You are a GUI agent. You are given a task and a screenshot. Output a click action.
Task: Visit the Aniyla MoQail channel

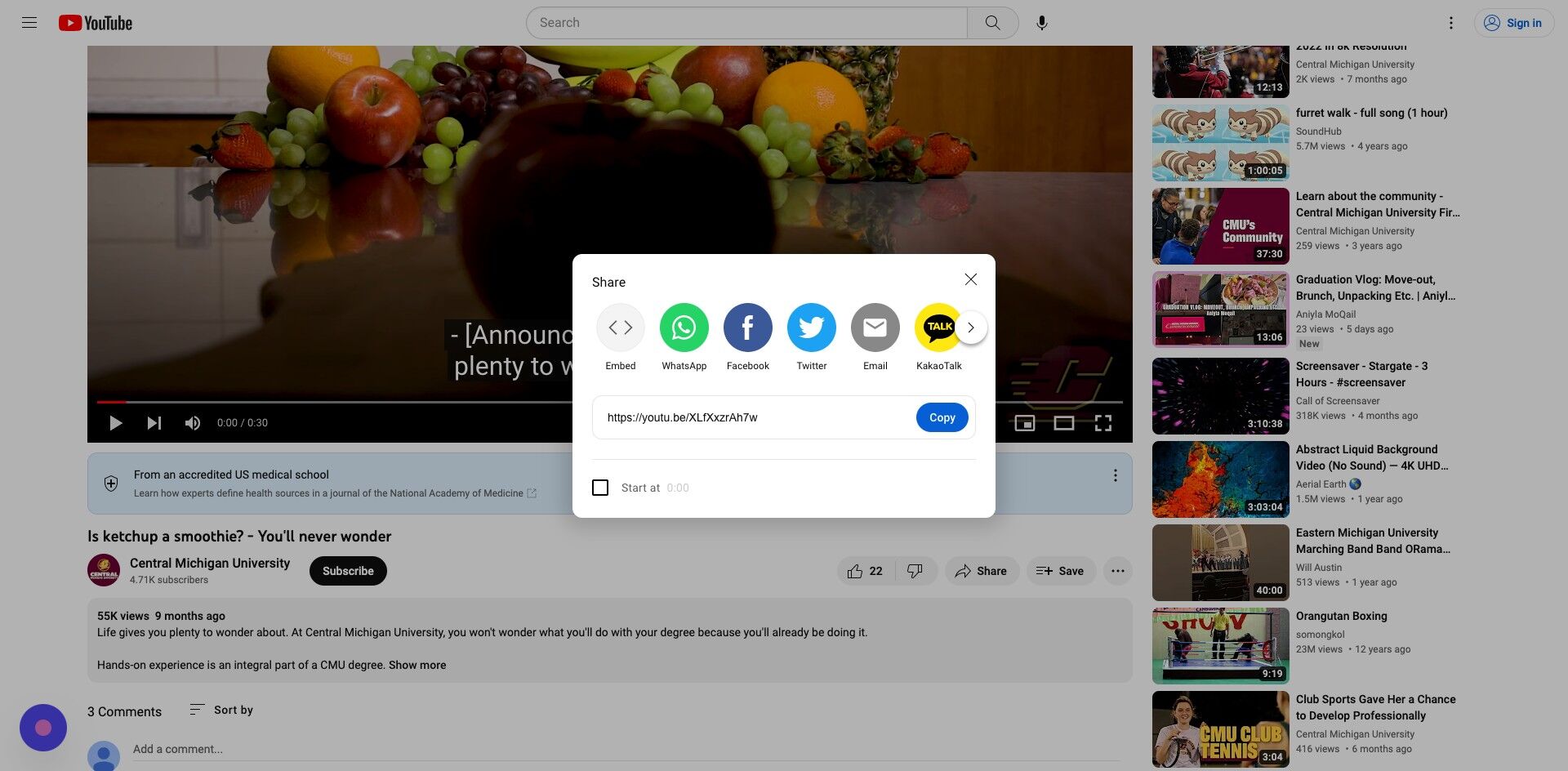pyautogui.click(x=1325, y=314)
